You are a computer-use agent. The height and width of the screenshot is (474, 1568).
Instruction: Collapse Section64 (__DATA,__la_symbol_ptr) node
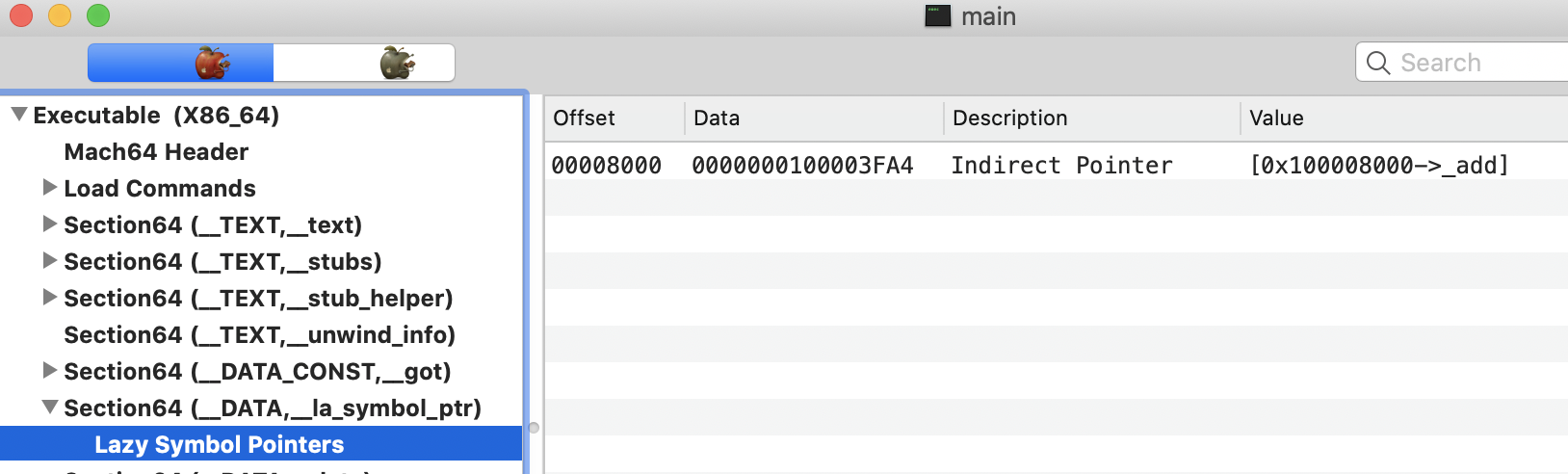pos(50,408)
